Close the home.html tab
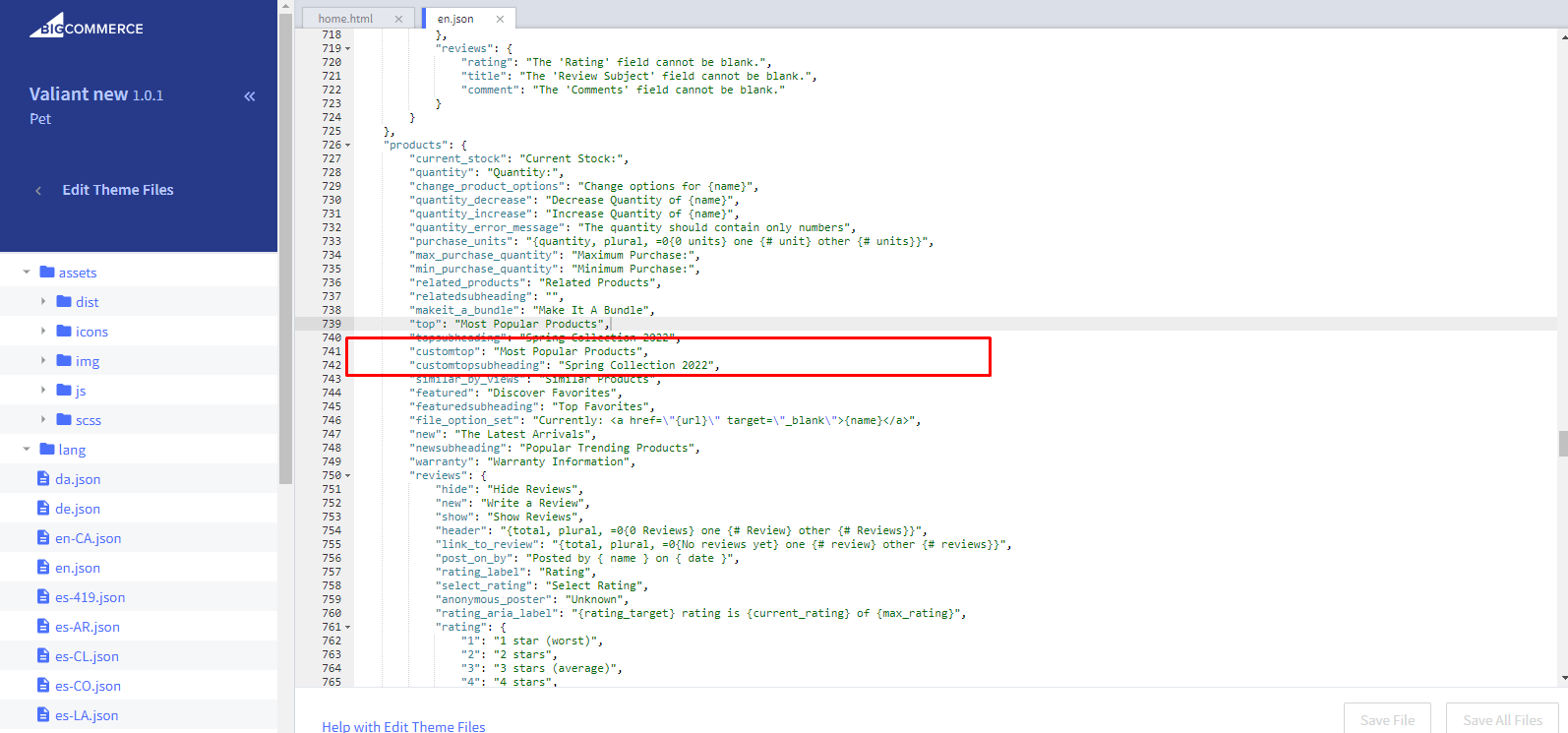 click(x=398, y=19)
